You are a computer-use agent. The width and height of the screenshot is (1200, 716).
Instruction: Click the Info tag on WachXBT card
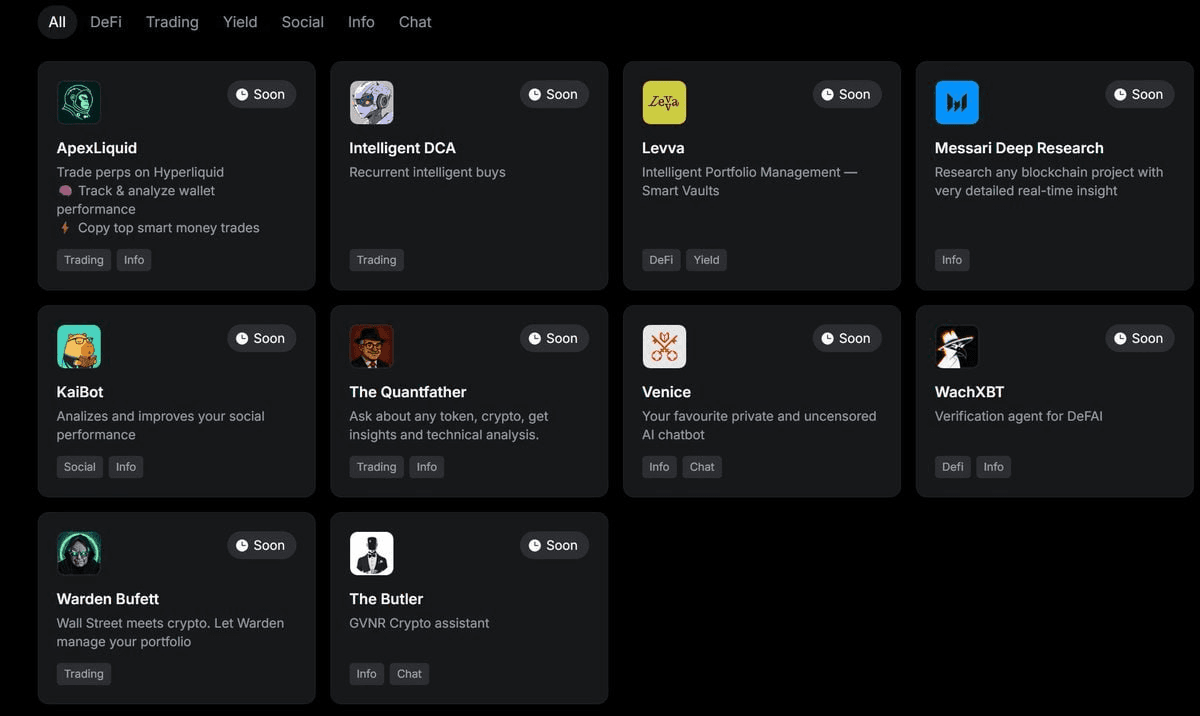[x=994, y=467]
